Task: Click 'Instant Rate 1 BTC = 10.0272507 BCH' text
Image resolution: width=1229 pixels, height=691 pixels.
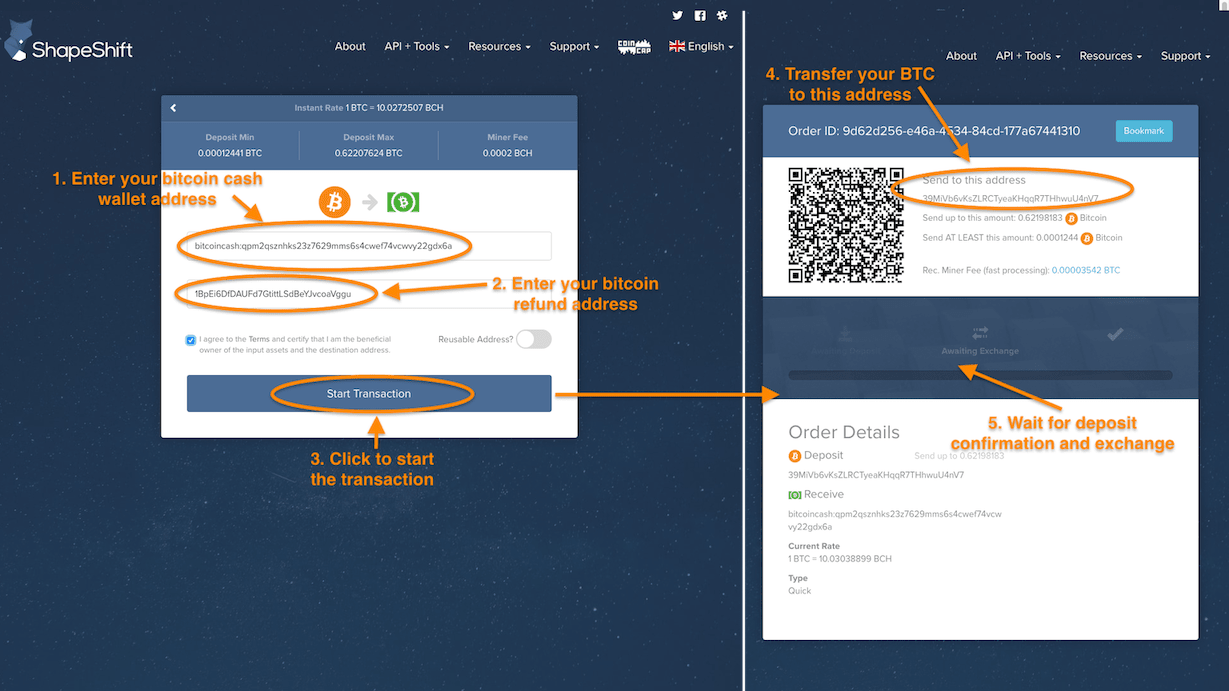Action: 369,108
